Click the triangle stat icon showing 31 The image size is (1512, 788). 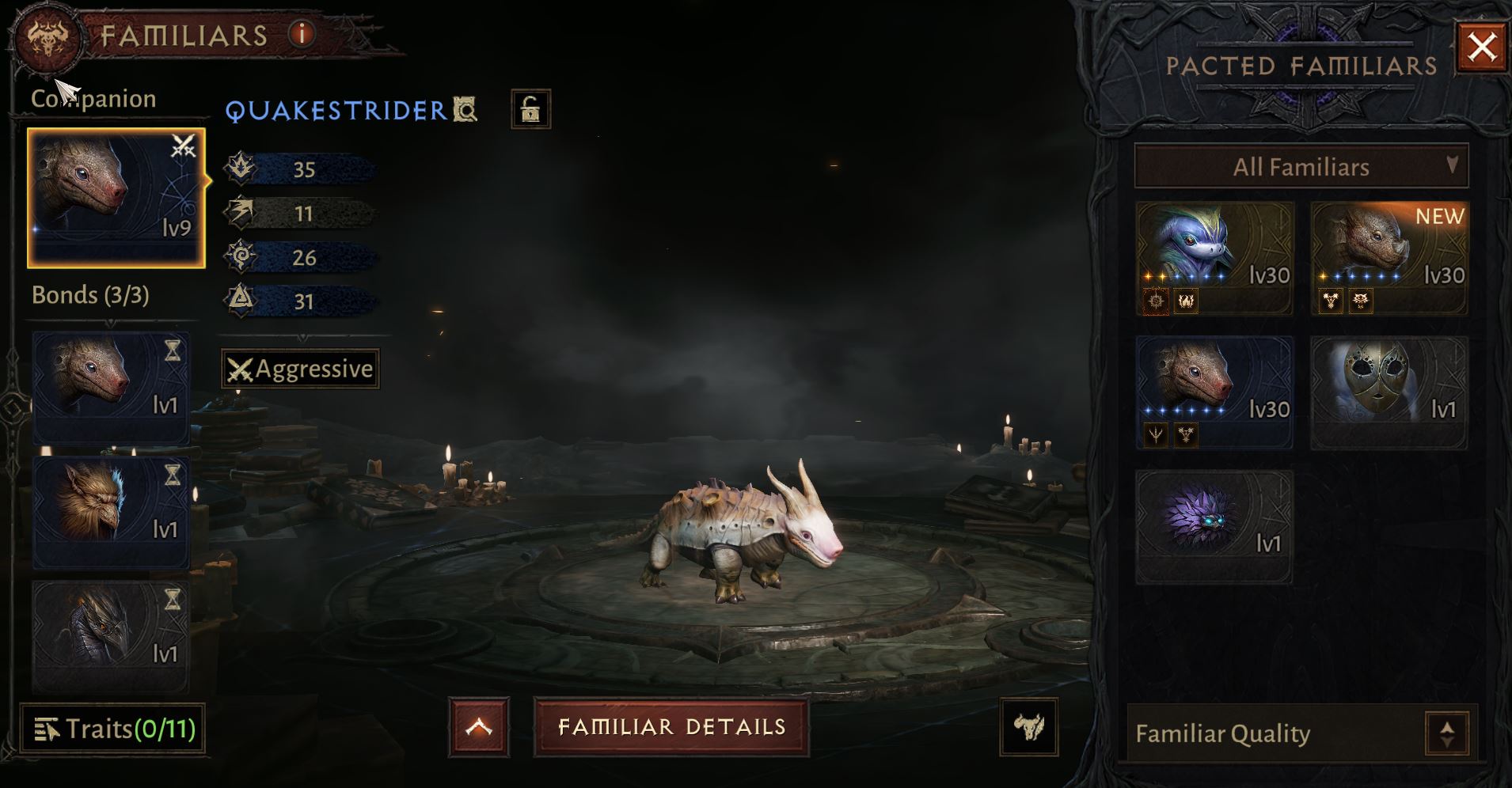tap(241, 301)
